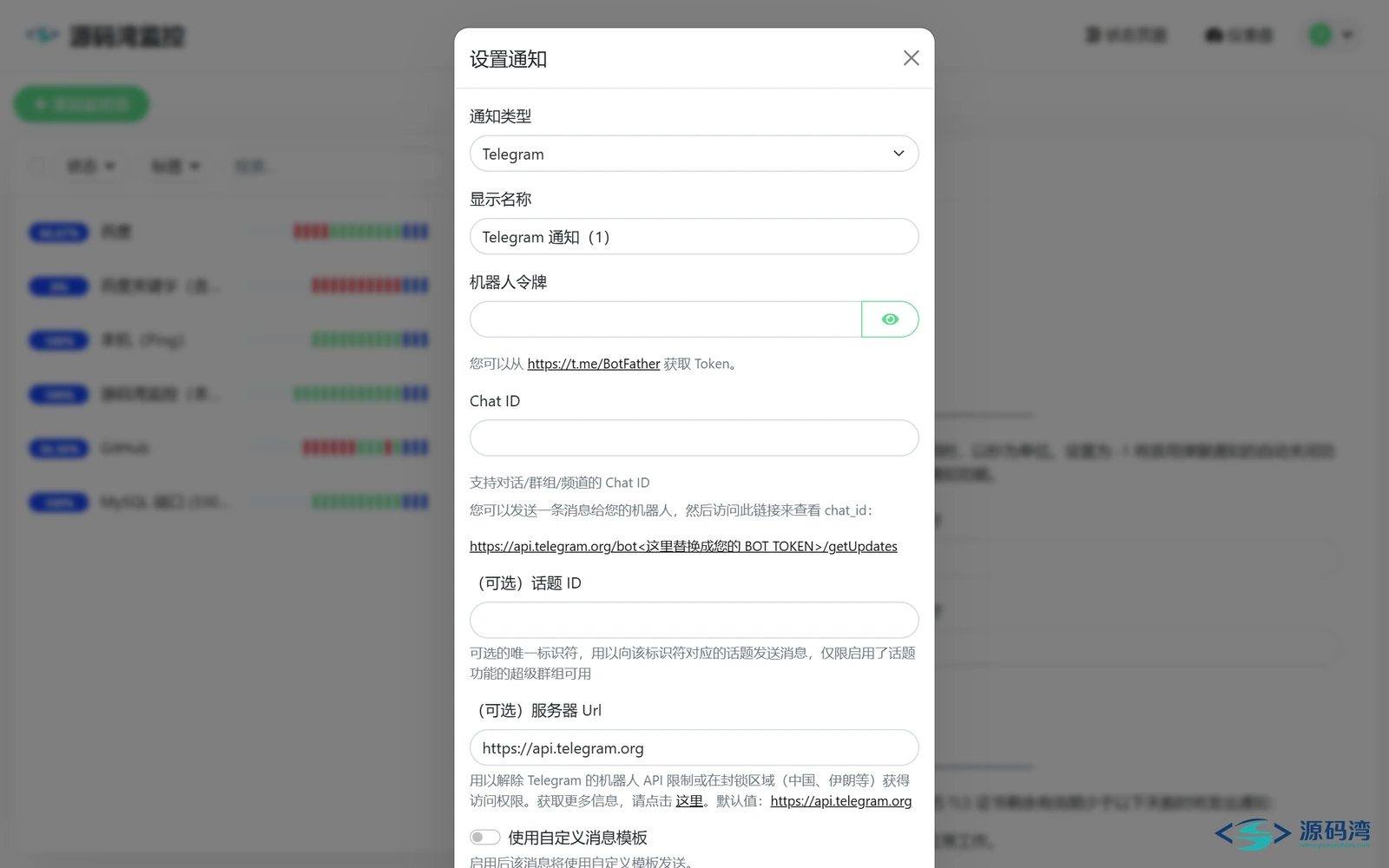Open the dashboard header item beside avatar
1389x868 pixels.
click(1239, 36)
